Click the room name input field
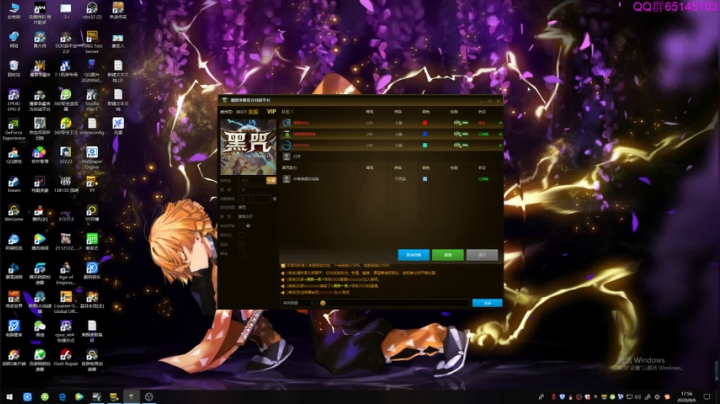Image resolution: width=720 pixels, height=404 pixels. point(253,180)
